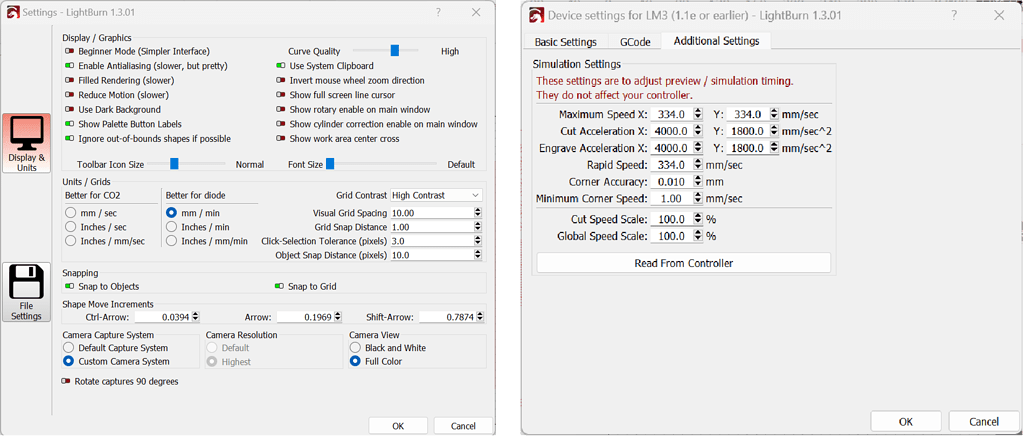Enable Show full screen line cursor
This screenshot has height=438, width=1024.
(281, 95)
